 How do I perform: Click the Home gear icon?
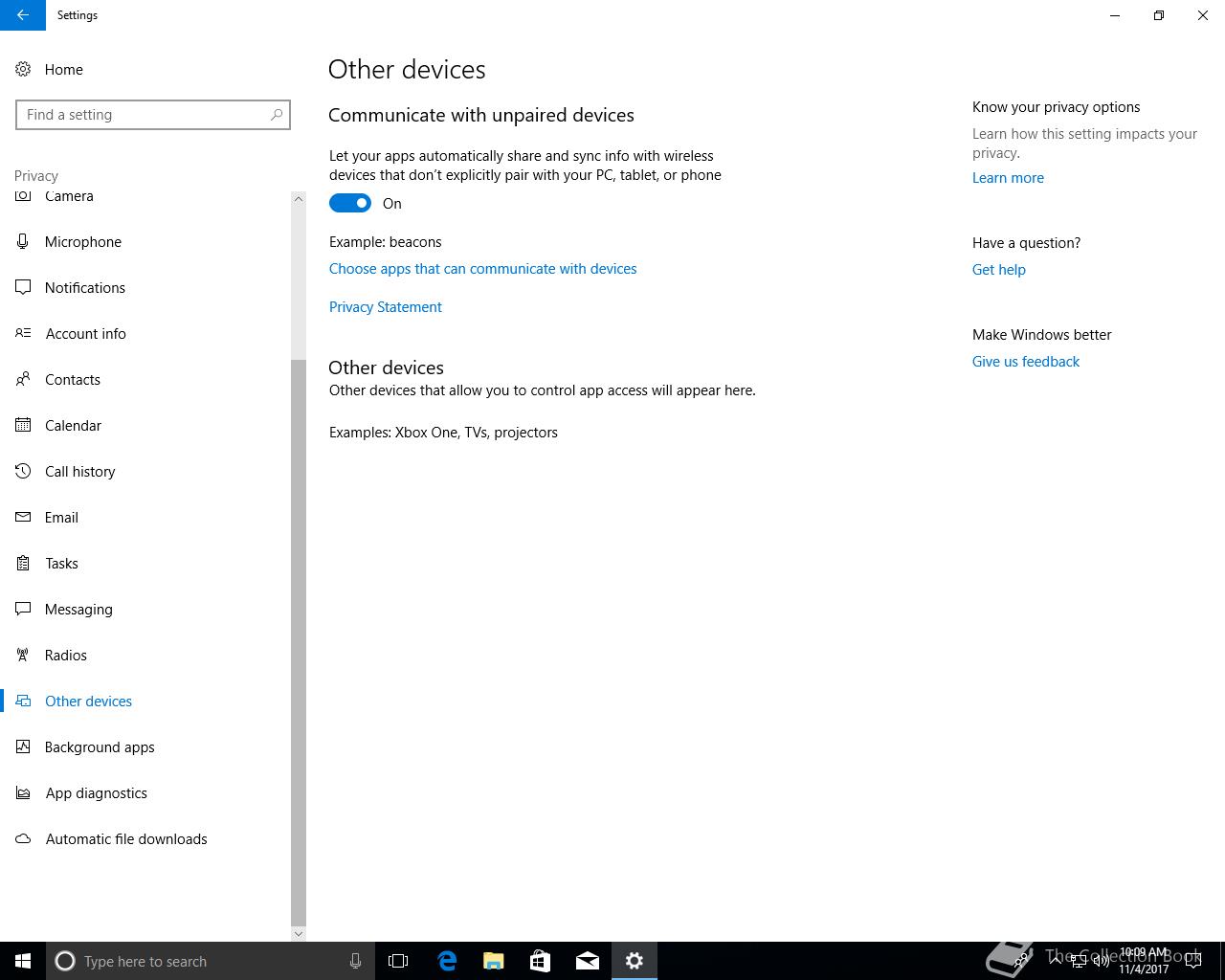[23, 69]
